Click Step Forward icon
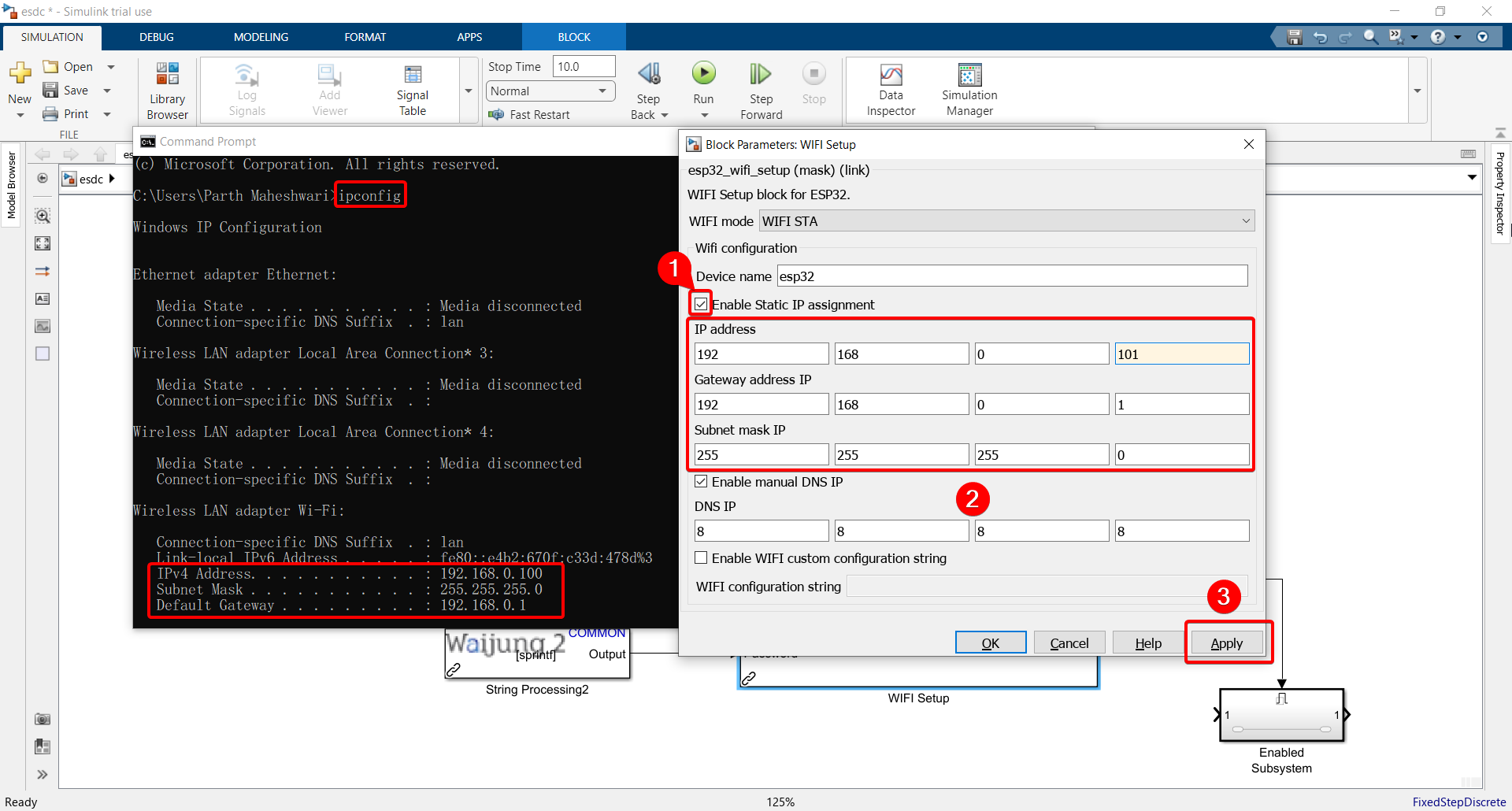 [x=761, y=74]
